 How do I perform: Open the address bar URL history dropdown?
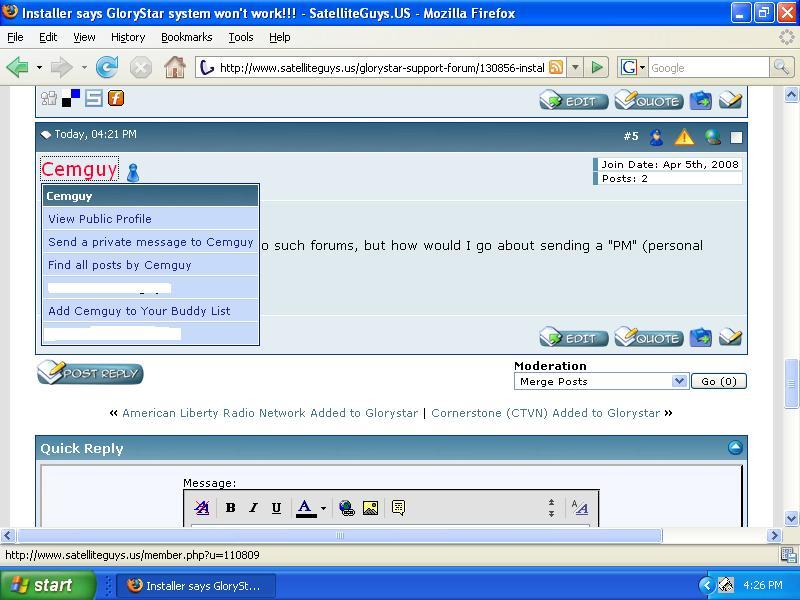click(576, 67)
